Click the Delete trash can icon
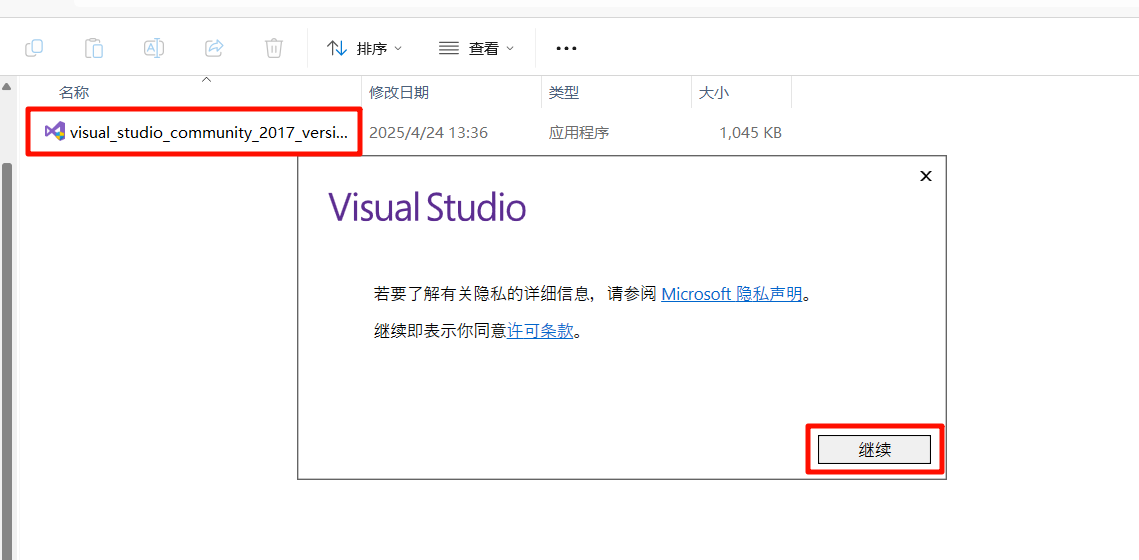1139x560 pixels. pyautogui.click(x=273, y=49)
